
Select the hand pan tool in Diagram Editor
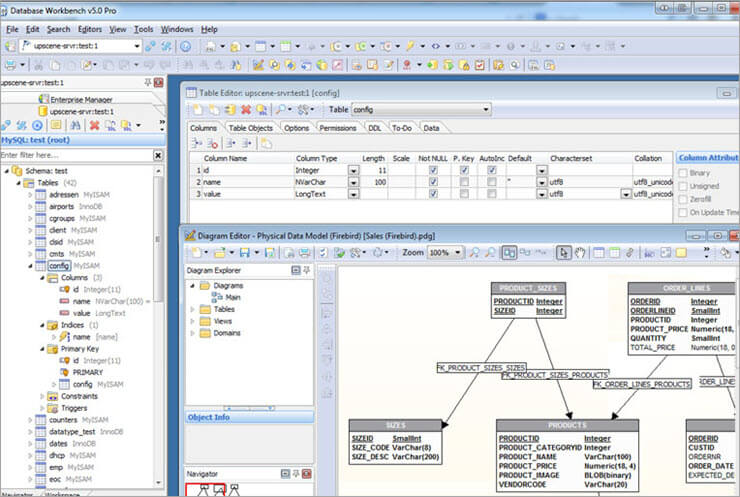[580, 253]
